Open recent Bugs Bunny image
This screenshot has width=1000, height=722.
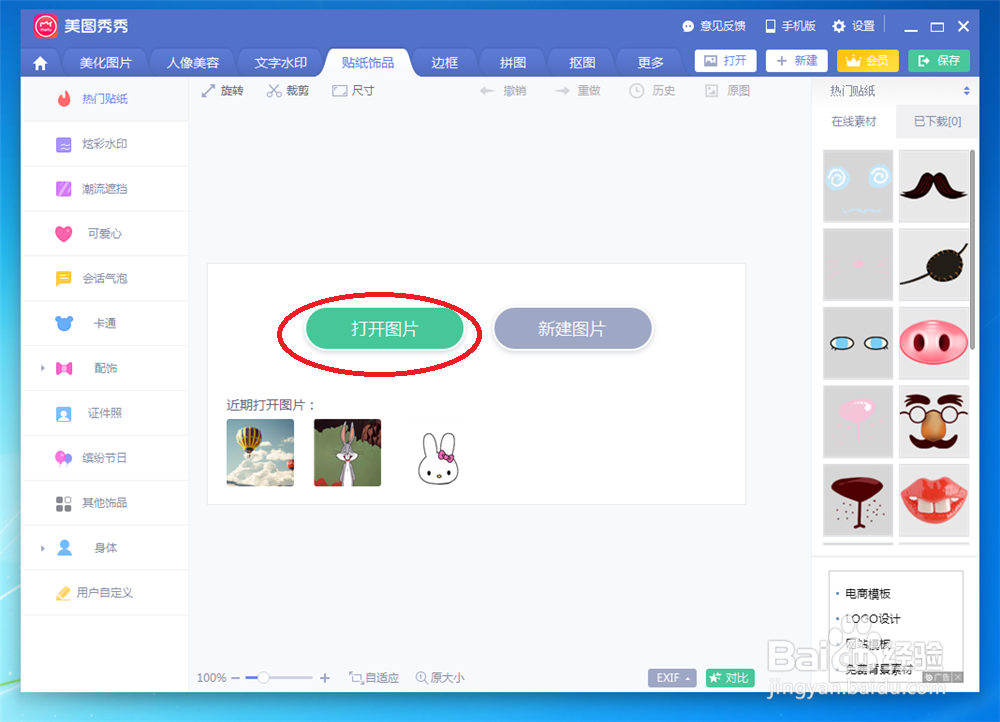pyautogui.click(x=348, y=452)
